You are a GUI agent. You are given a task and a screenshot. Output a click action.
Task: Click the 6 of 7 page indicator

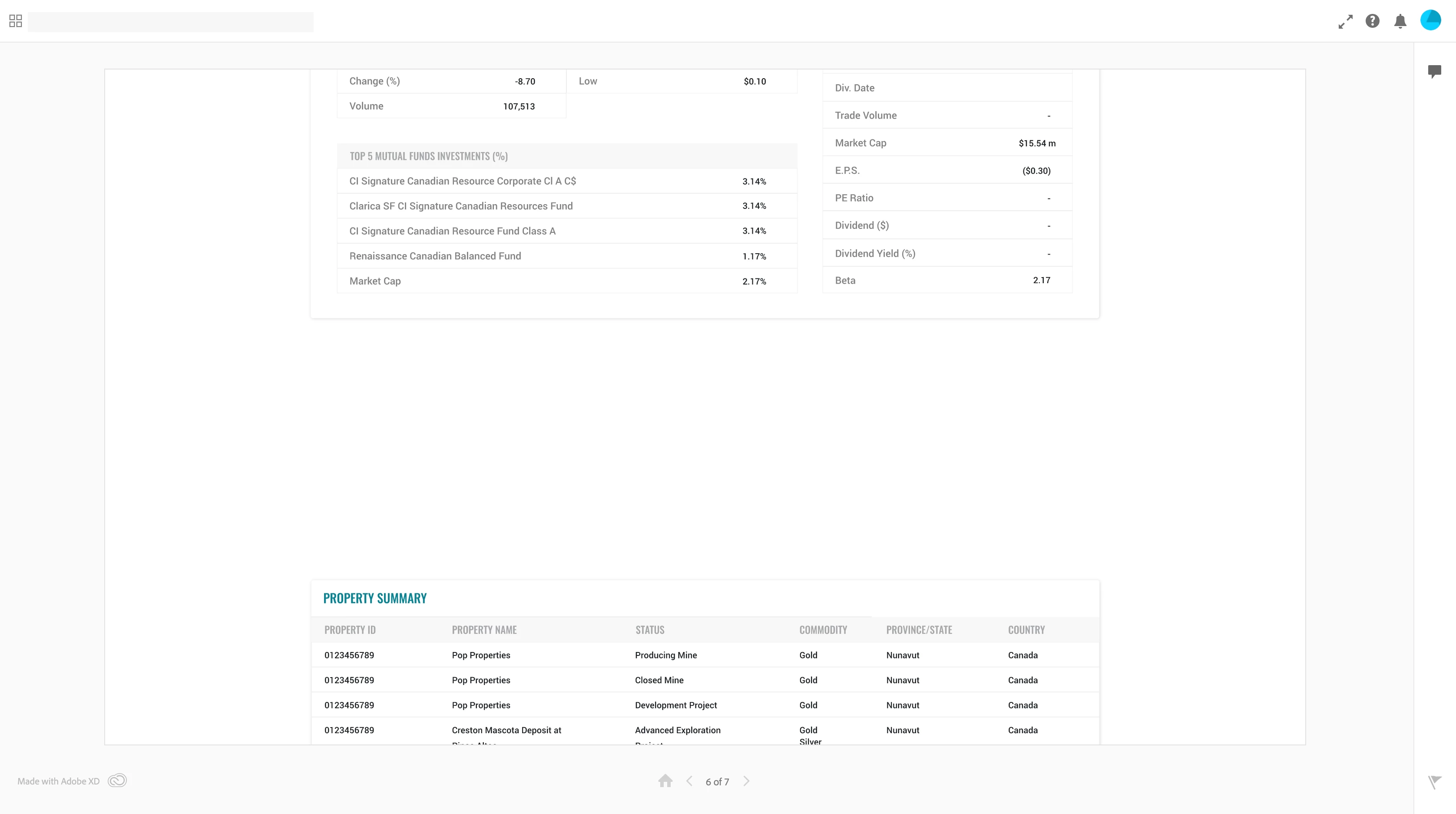[x=717, y=782]
